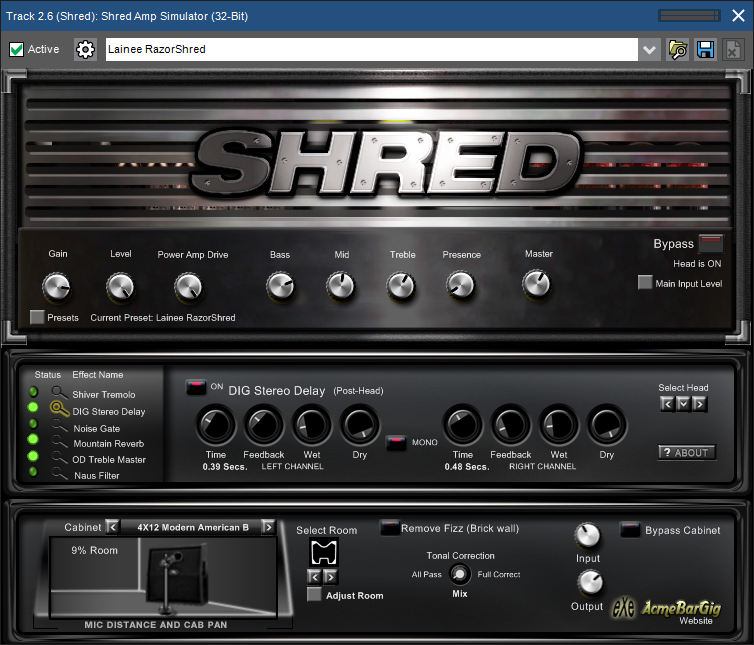Image resolution: width=754 pixels, height=645 pixels.
Task: Toggle the Noise Gate status LED
Action: click(33, 423)
